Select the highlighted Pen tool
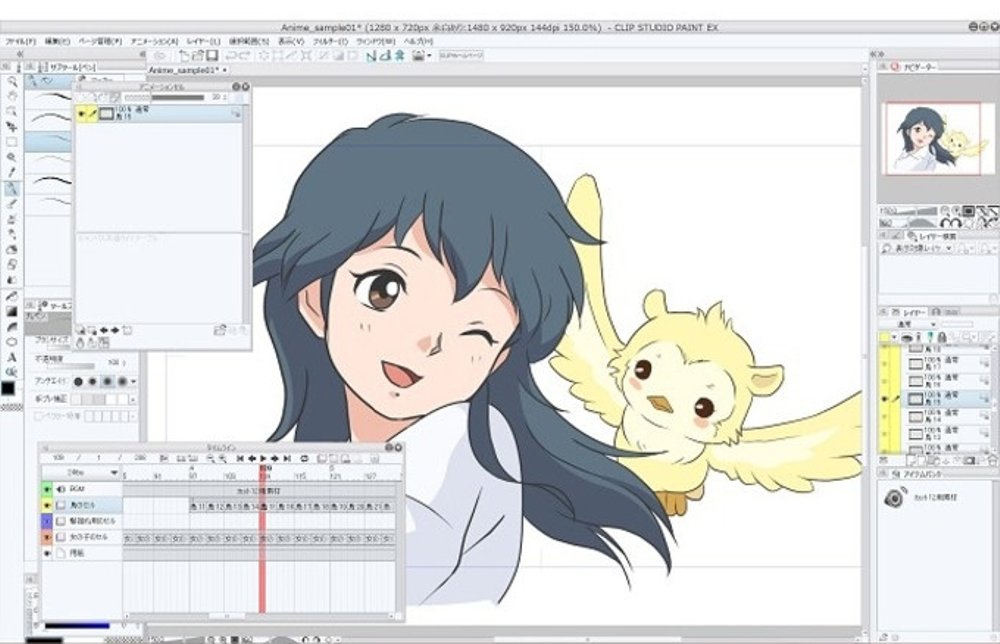Screen dimensions: 1000x644 [x=11, y=188]
